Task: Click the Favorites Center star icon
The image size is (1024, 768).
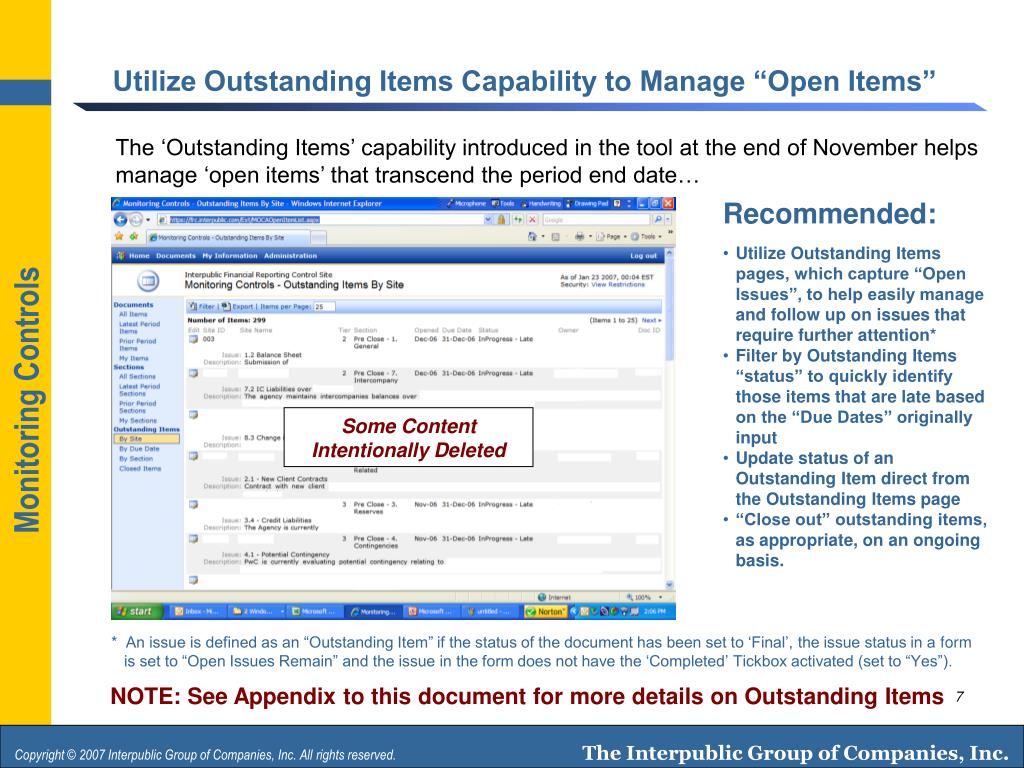Action: (x=119, y=236)
